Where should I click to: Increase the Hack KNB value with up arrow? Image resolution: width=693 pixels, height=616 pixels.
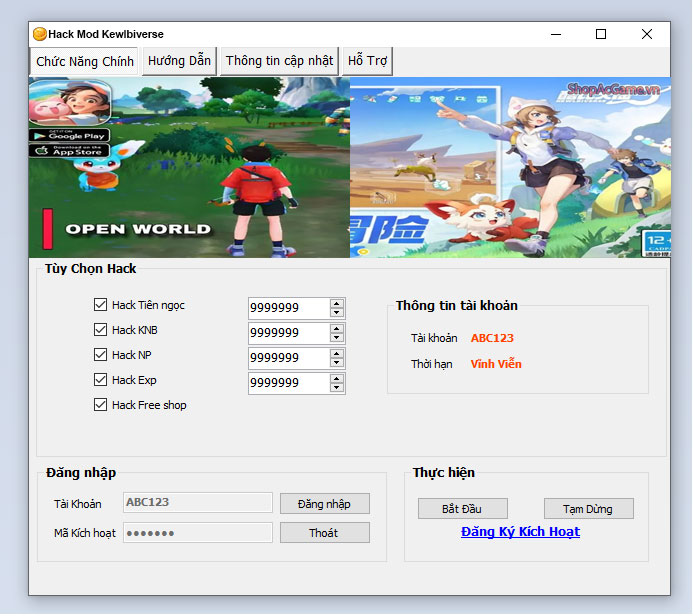click(337, 329)
